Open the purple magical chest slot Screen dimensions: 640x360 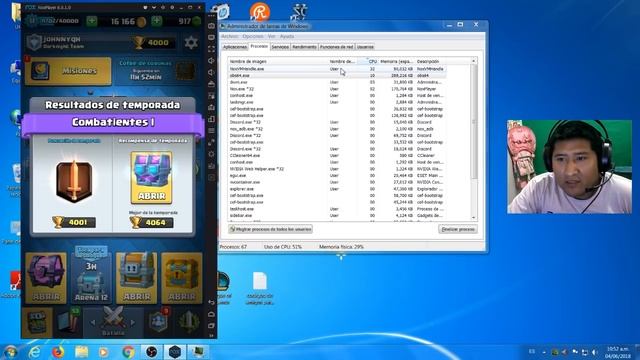coord(46,278)
